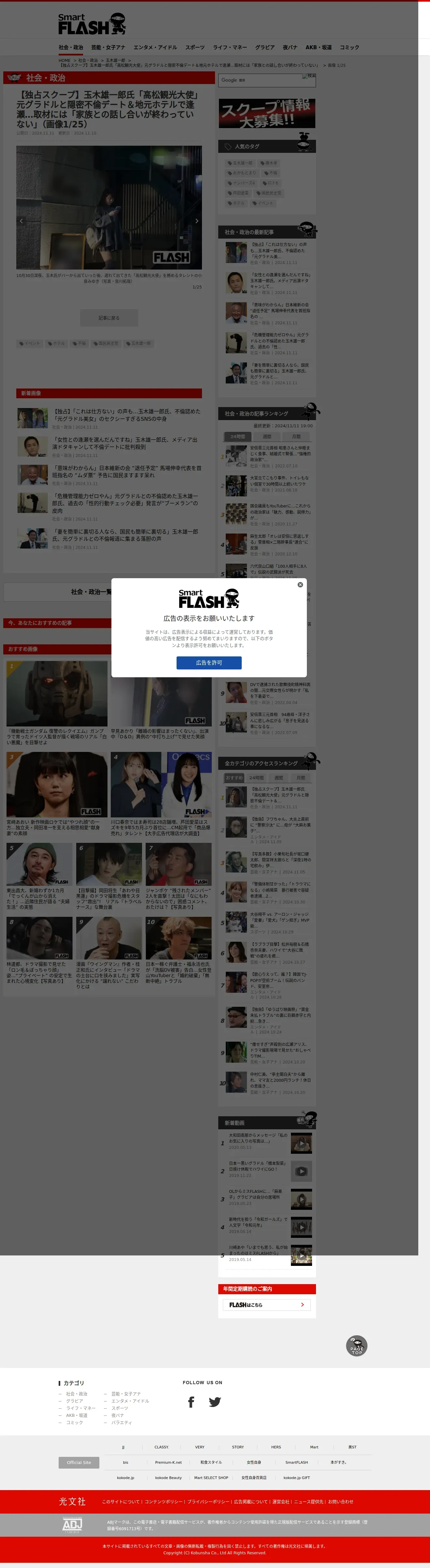Open the 芸能・女子アナ navigation tab
This screenshot has height=1568, width=430.
tap(108, 48)
